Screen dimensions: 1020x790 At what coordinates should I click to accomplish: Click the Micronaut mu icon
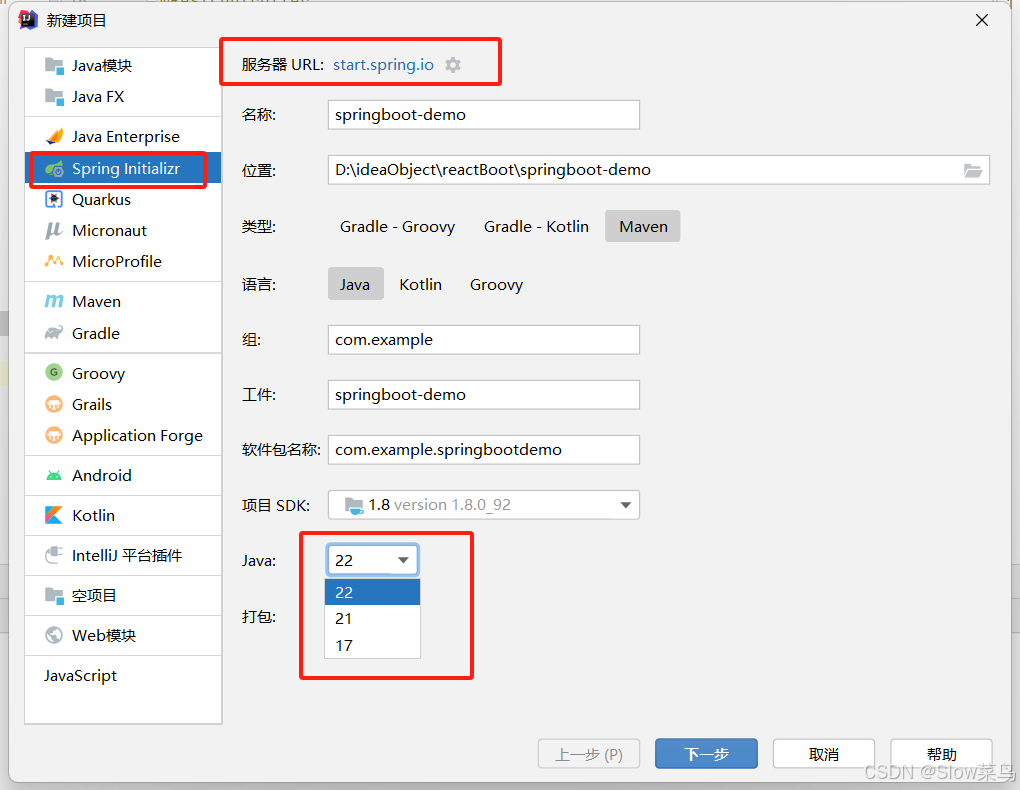coord(54,230)
